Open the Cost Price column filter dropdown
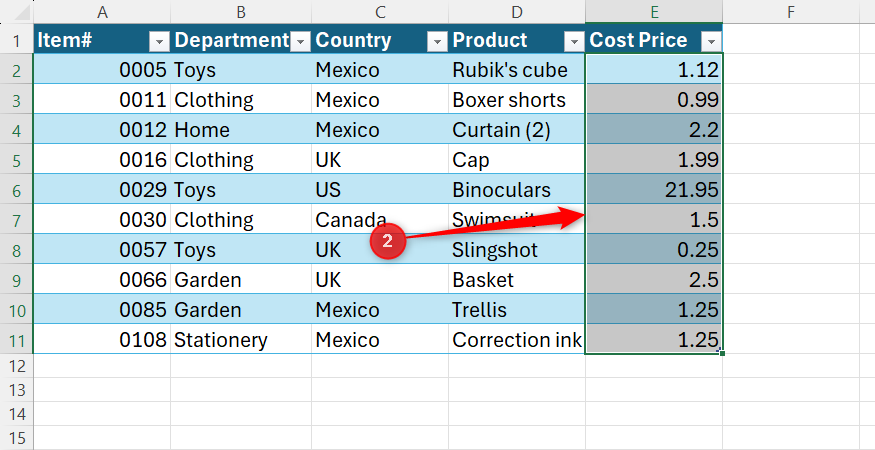875x450 pixels. pyautogui.click(x=711, y=41)
